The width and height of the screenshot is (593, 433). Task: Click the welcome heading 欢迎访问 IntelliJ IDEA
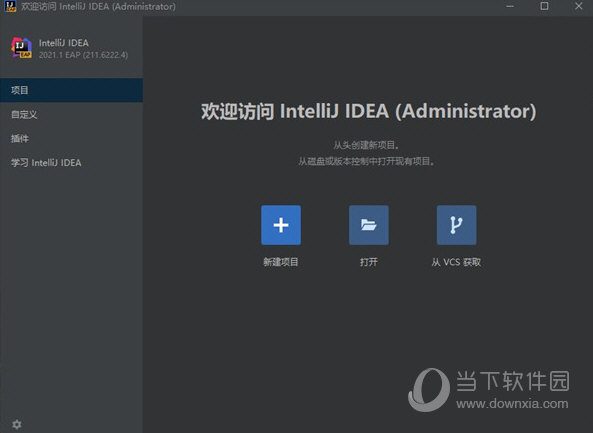point(368,111)
